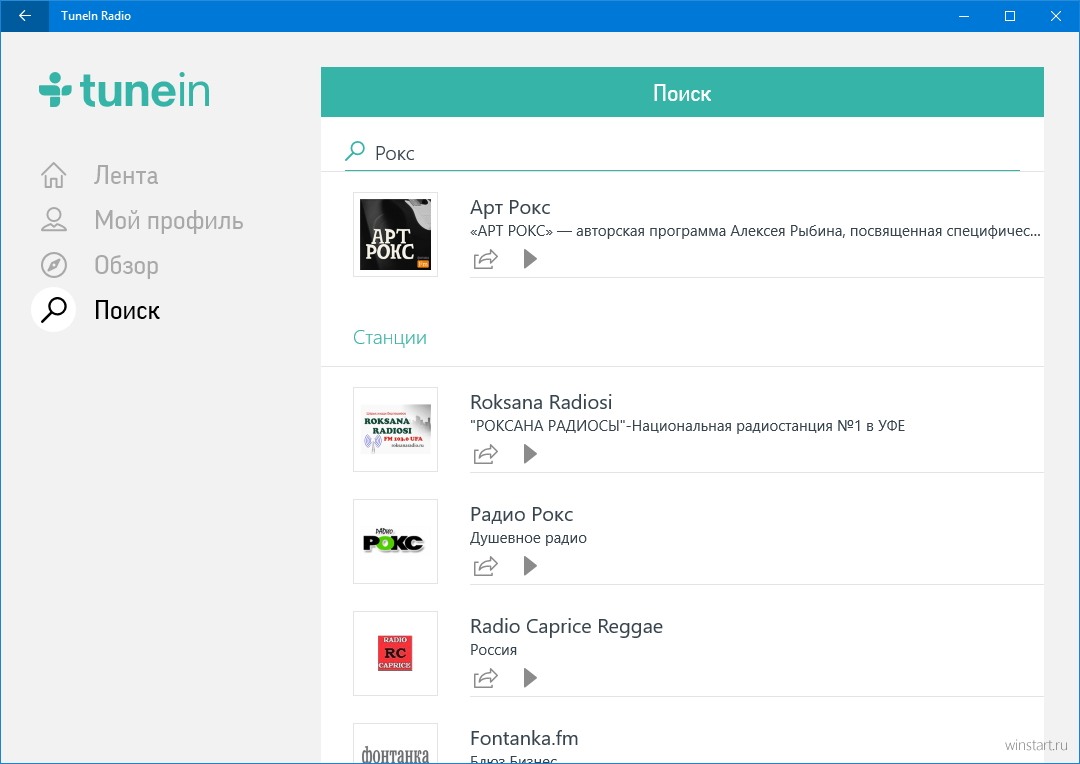
Task: Open the Лента home icon
Action: click(x=54, y=175)
